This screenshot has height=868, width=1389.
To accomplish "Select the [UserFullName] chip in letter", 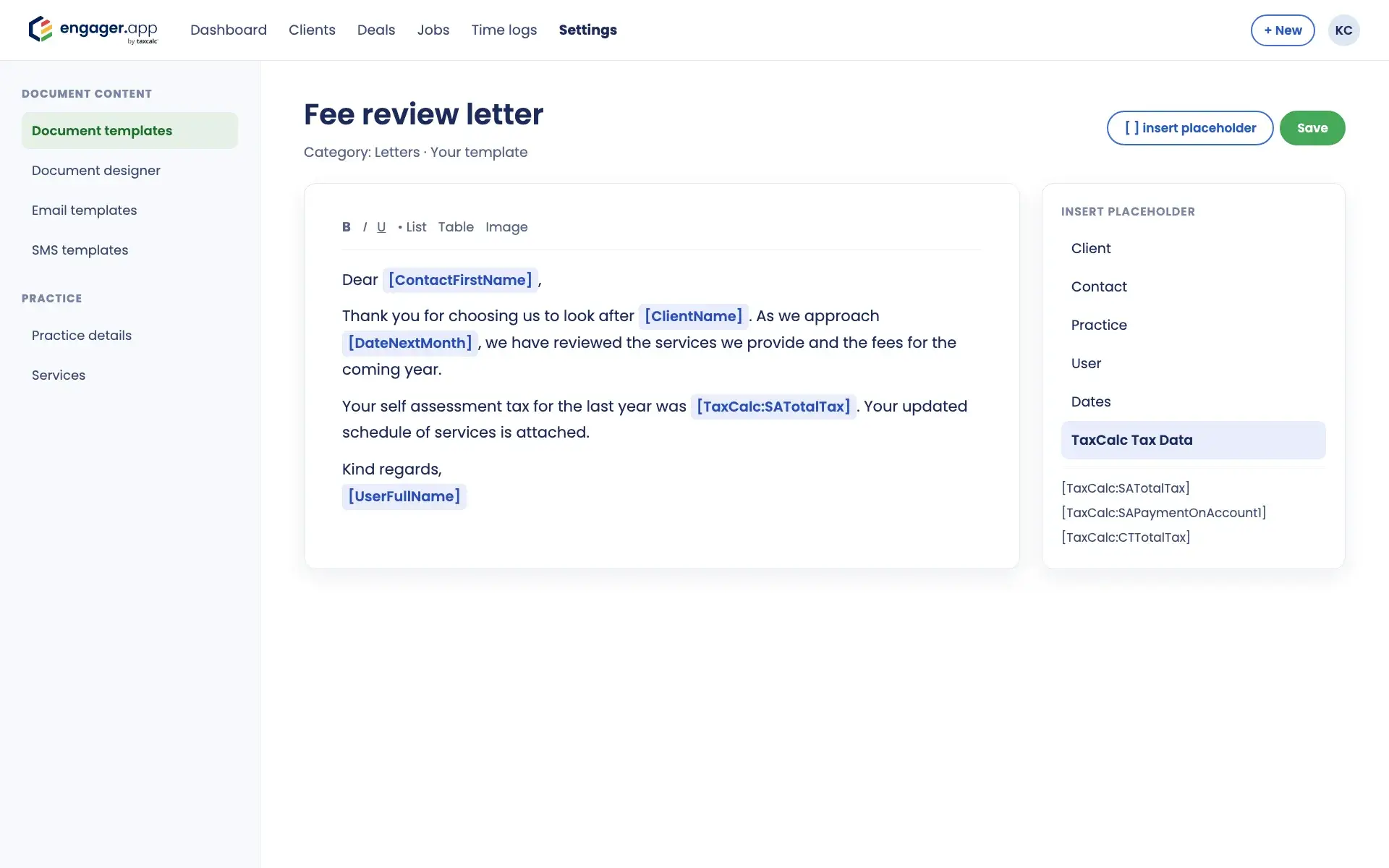I will point(404,496).
